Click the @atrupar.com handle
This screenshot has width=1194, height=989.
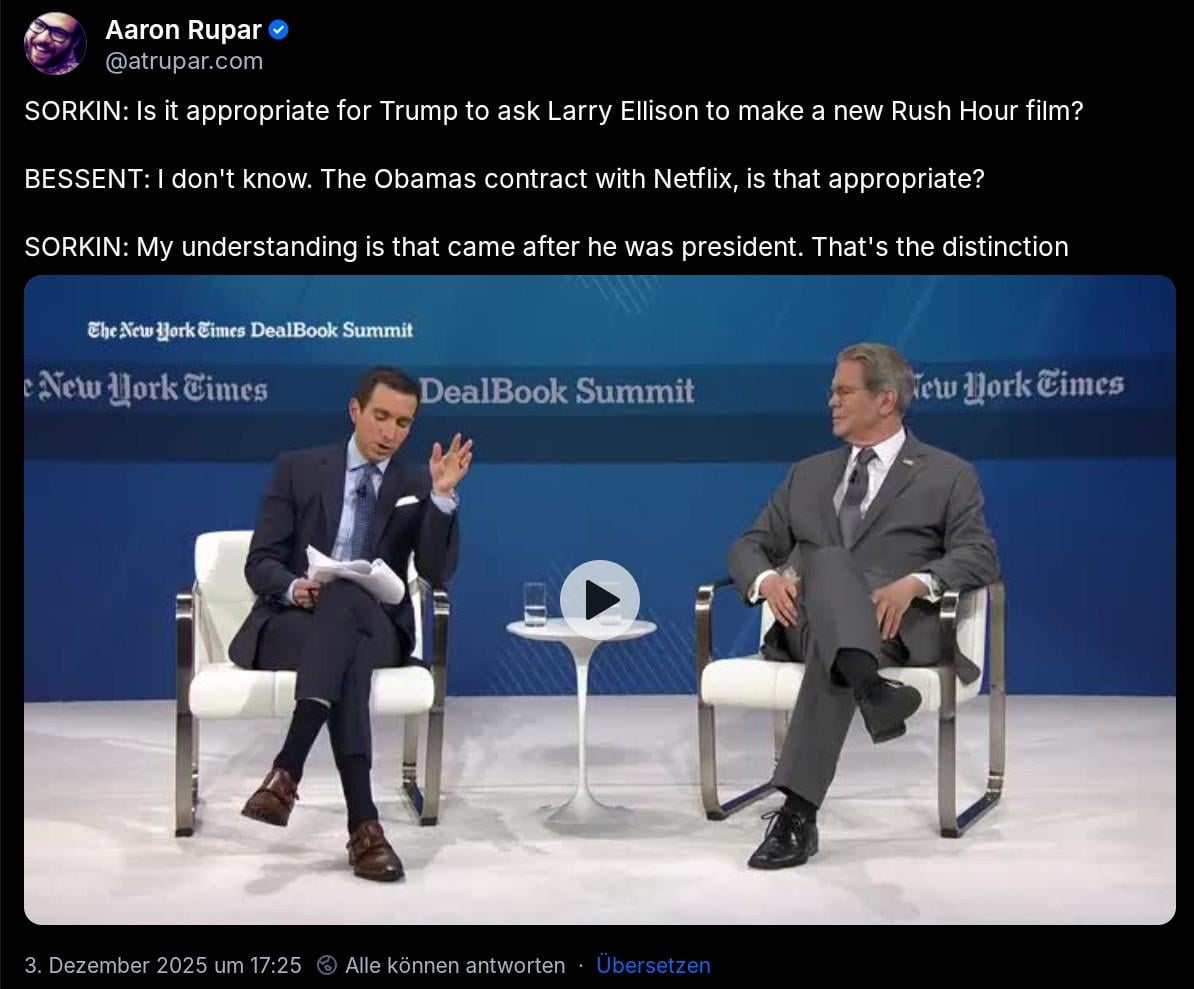point(184,61)
